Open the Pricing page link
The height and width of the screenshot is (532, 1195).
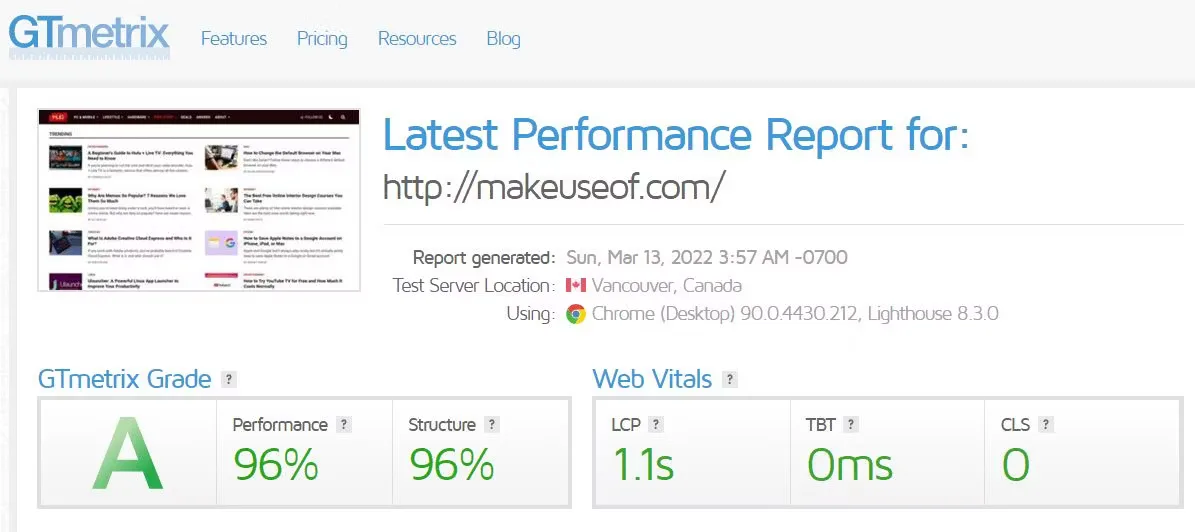tap(322, 39)
